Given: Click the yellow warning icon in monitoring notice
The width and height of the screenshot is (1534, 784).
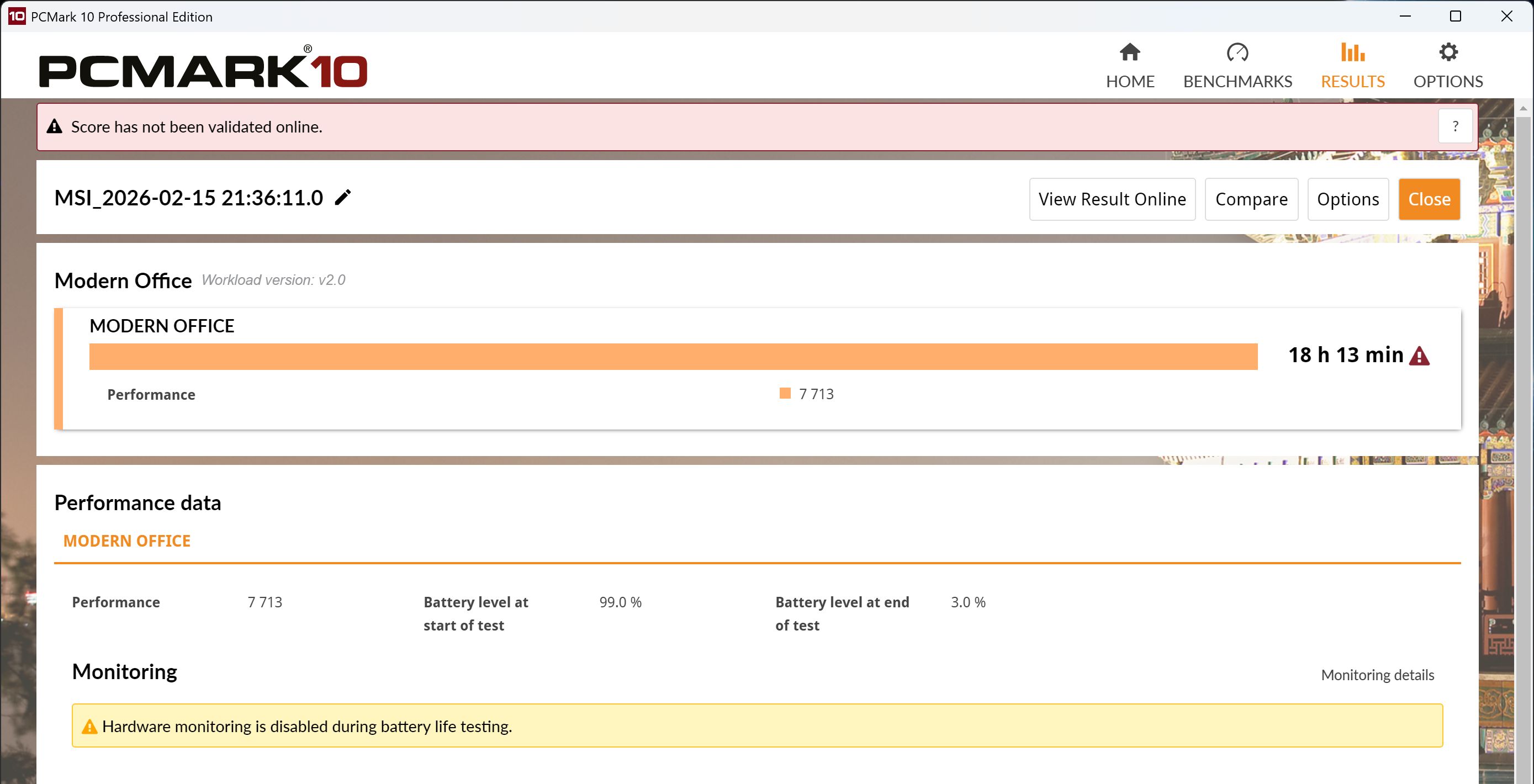Looking at the screenshot, I should click(89, 726).
